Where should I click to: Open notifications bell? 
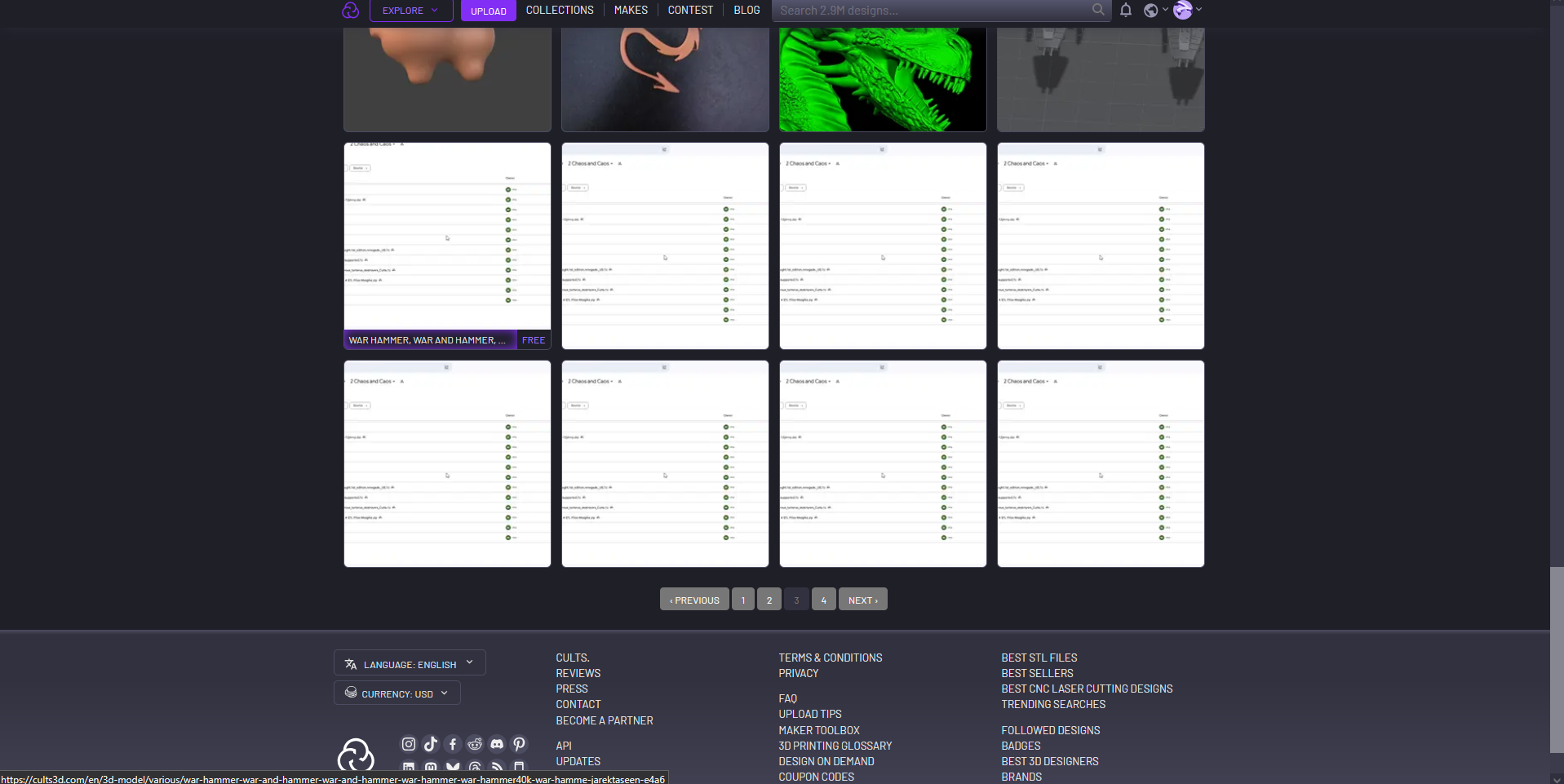point(1126,11)
